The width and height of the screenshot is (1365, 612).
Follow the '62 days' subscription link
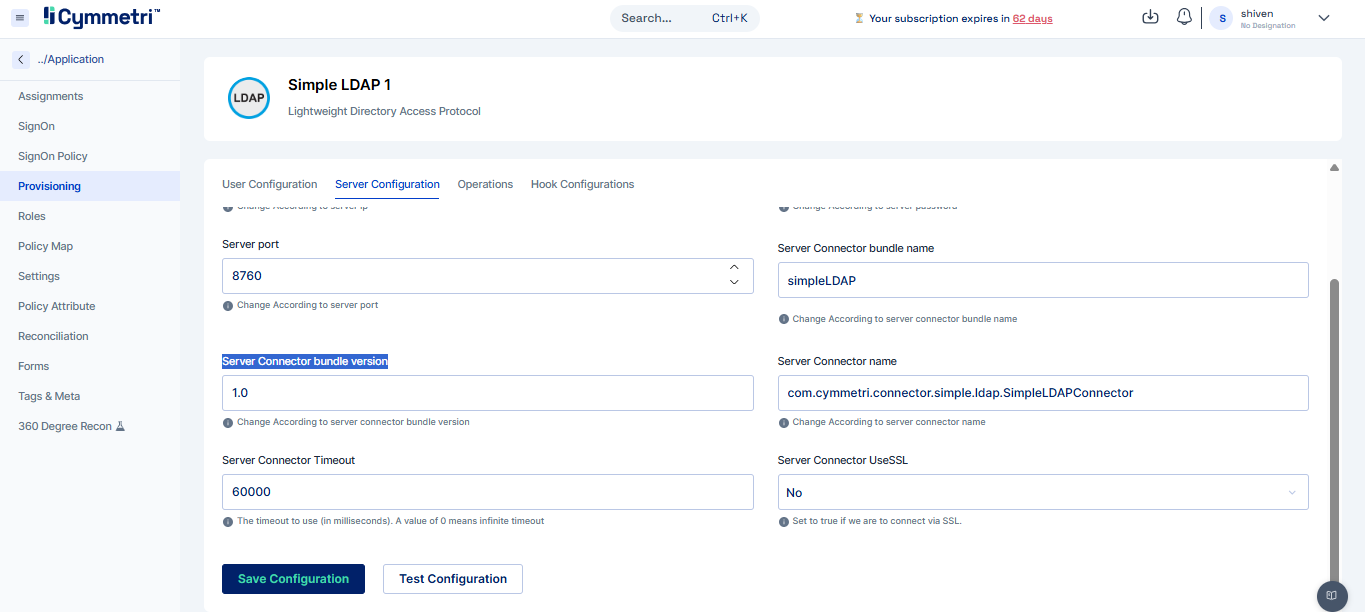tap(1032, 18)
